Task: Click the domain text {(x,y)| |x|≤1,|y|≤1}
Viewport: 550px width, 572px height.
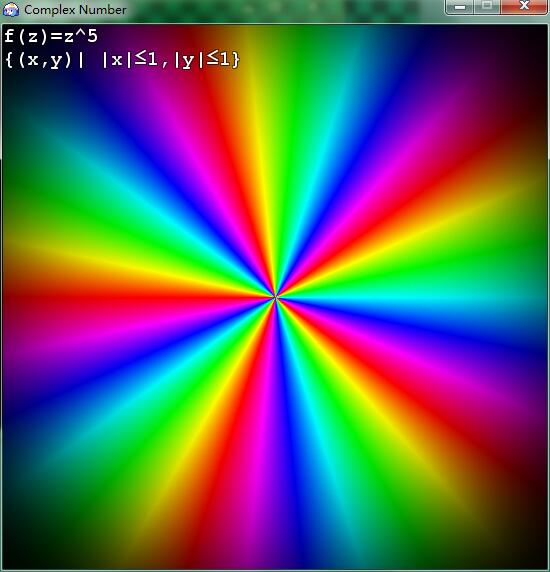Action: (123, 59)
